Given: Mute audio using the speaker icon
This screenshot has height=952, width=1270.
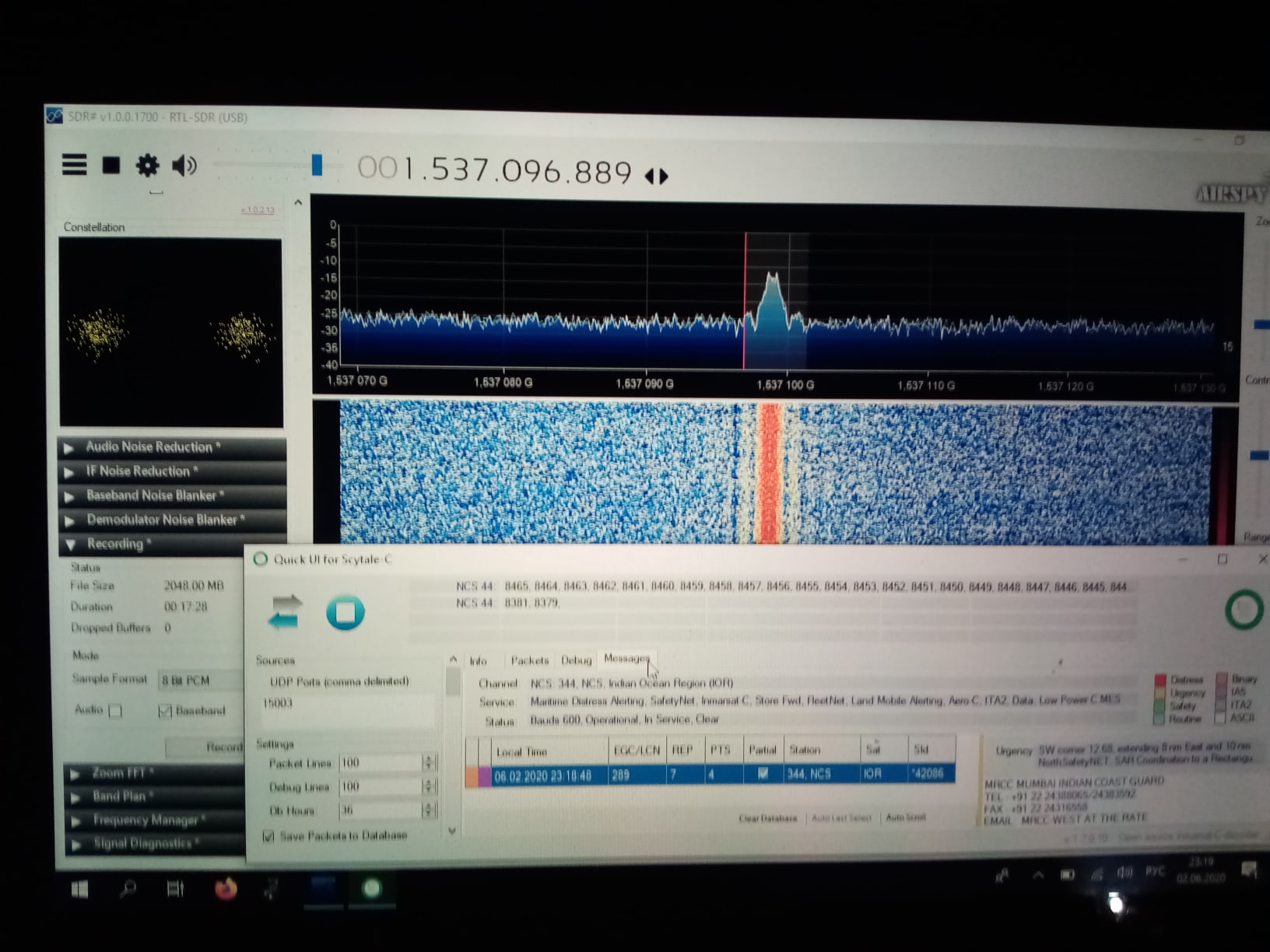Looking at the screenshot, I should click(x=184, y=166).
